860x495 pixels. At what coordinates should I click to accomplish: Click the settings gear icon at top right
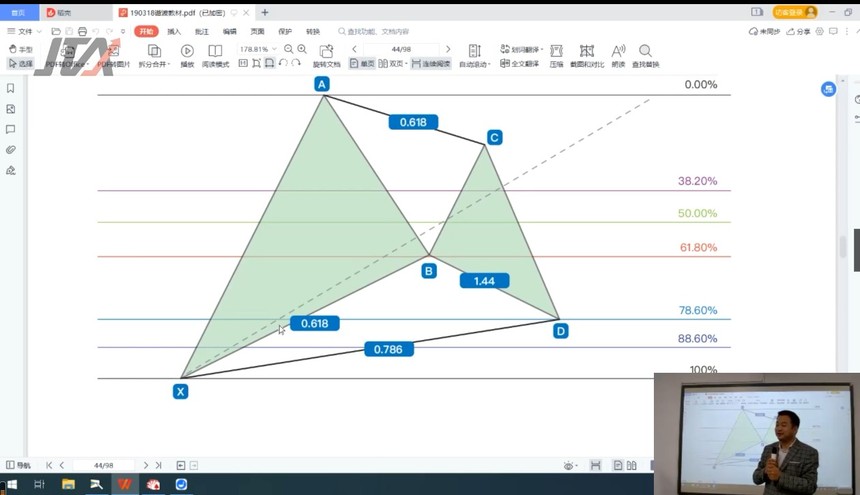[819, 31]
